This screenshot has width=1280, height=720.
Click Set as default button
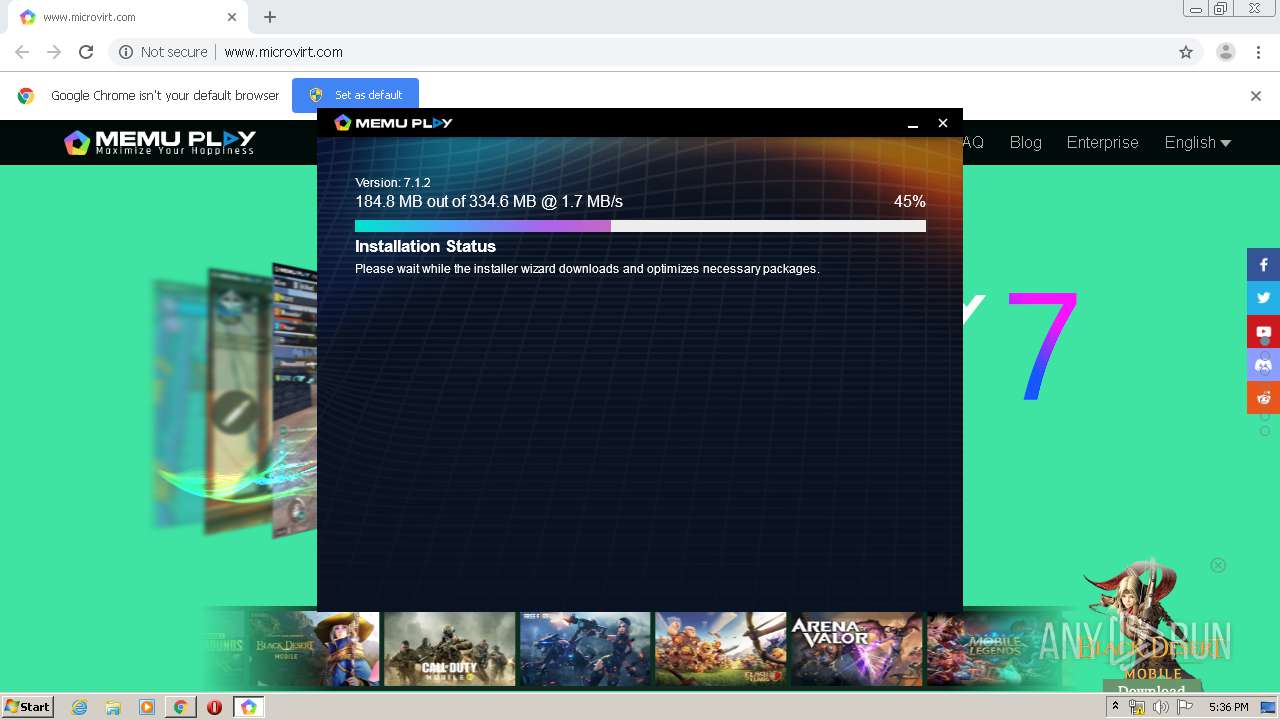tap(355, 95)
